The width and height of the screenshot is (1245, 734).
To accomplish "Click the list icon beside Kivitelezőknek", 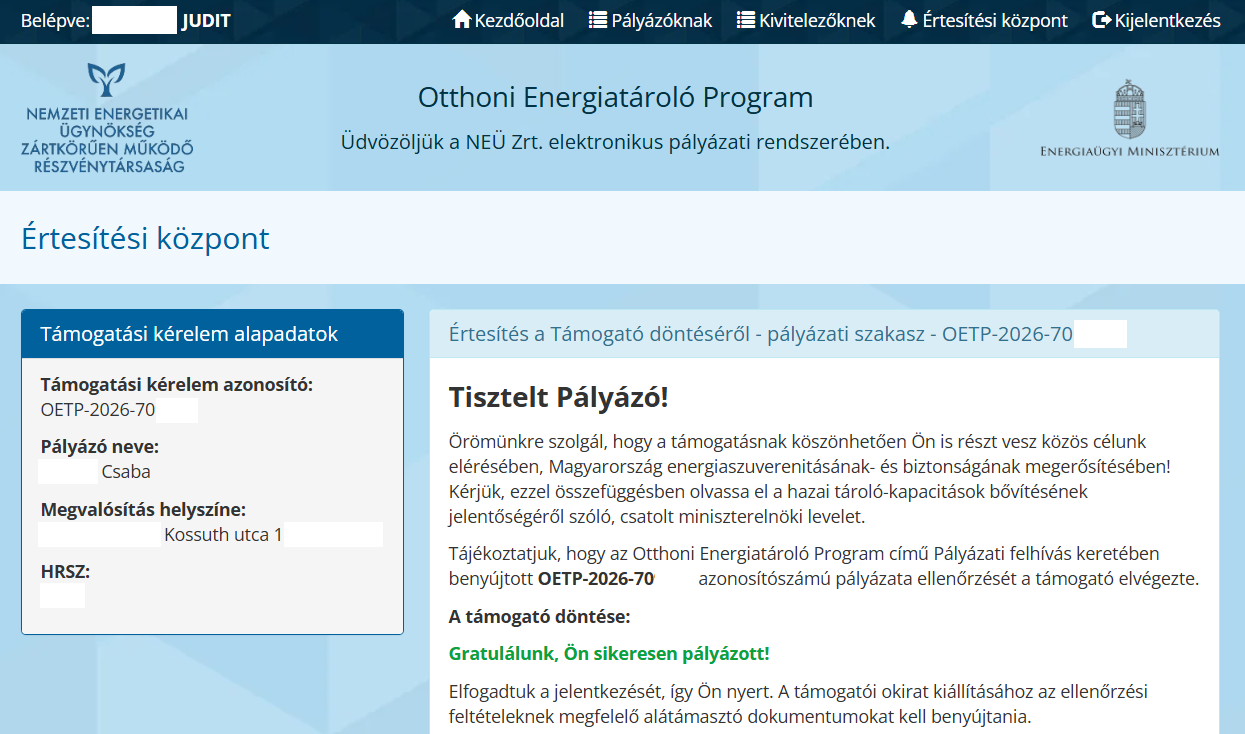I will (745, 20).
